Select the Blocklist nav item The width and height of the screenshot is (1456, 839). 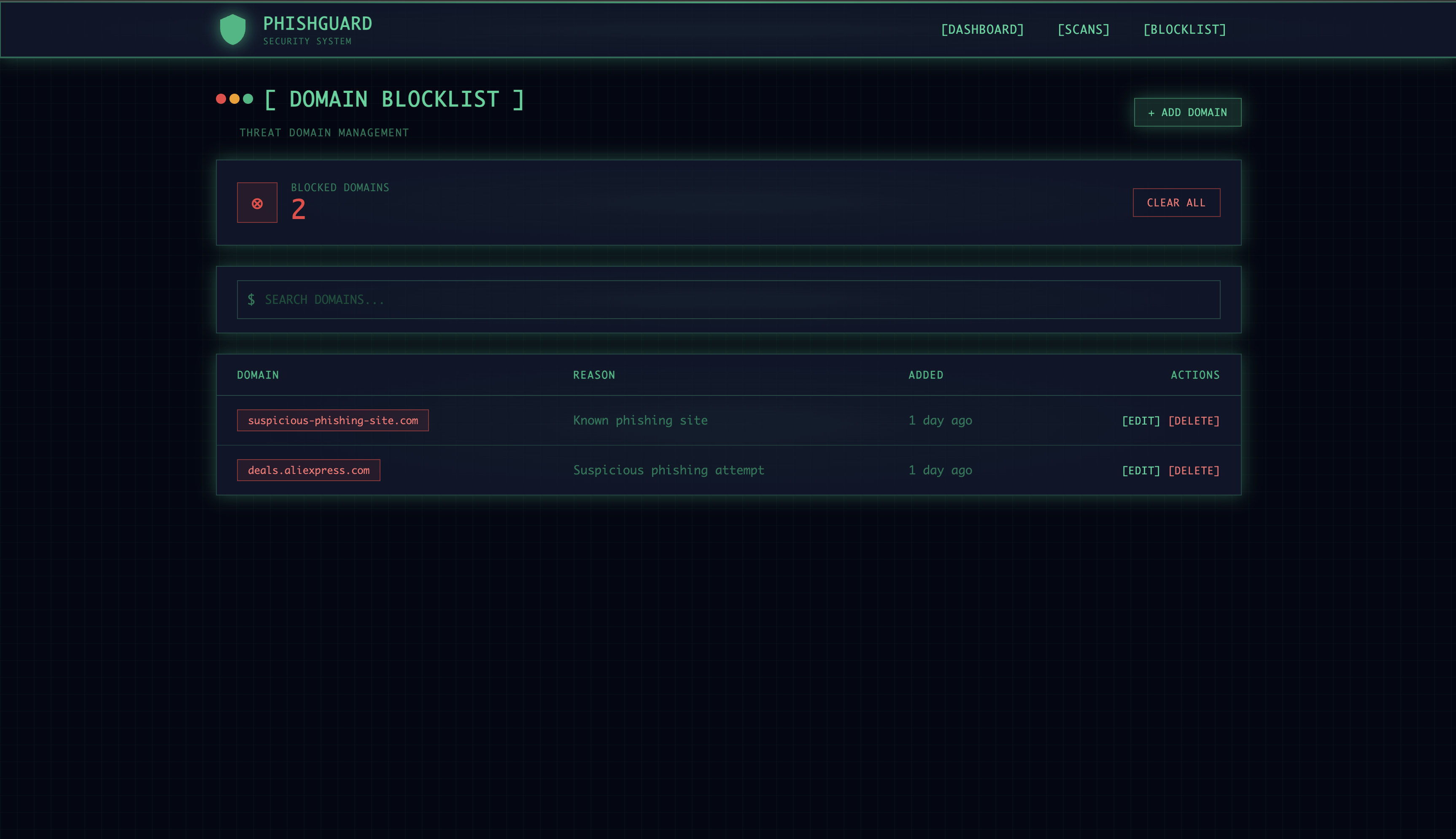click(x=1184, y=30)
